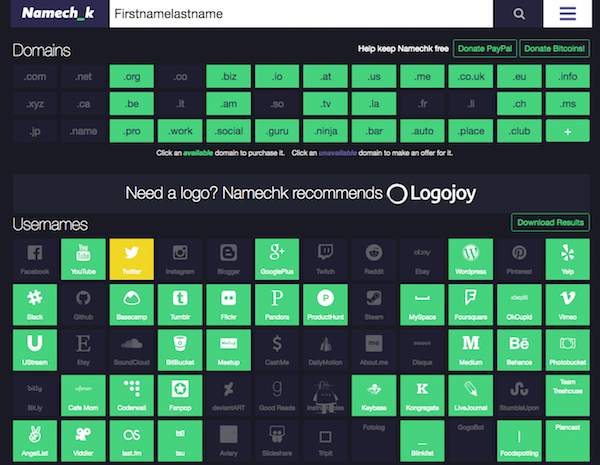Click the LiveJournal username tile
This screenshot has height=465, width=600.
tap(471, 396)
